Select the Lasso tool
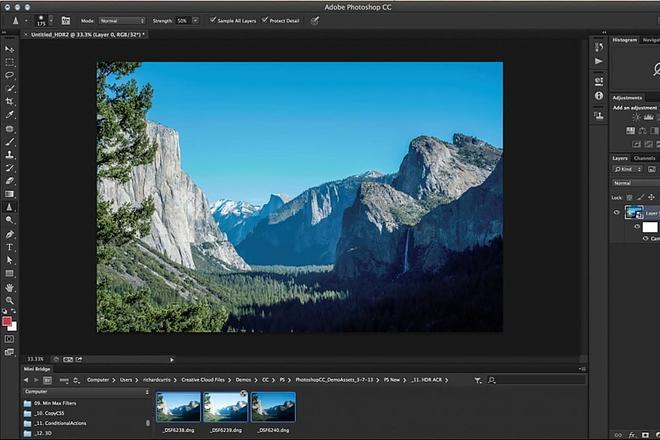 9,75
